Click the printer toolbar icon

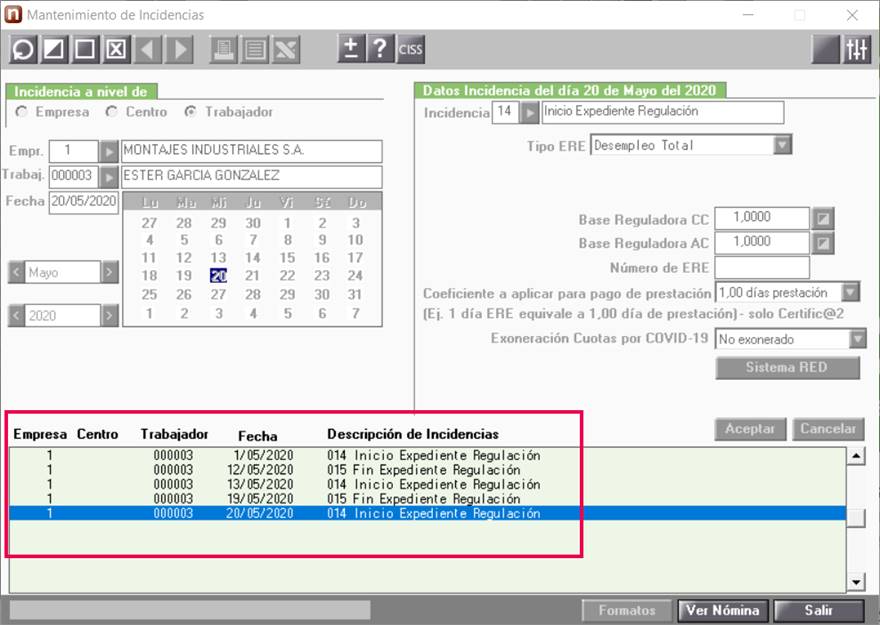[223, 49]
